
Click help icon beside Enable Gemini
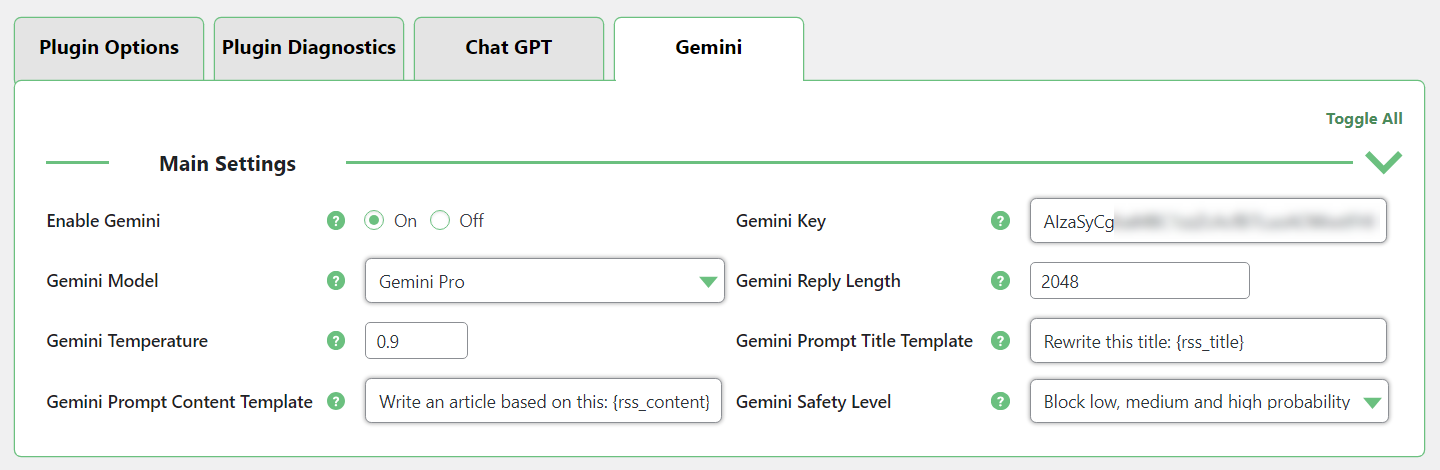pyautogui.click(x=336, y=221)
